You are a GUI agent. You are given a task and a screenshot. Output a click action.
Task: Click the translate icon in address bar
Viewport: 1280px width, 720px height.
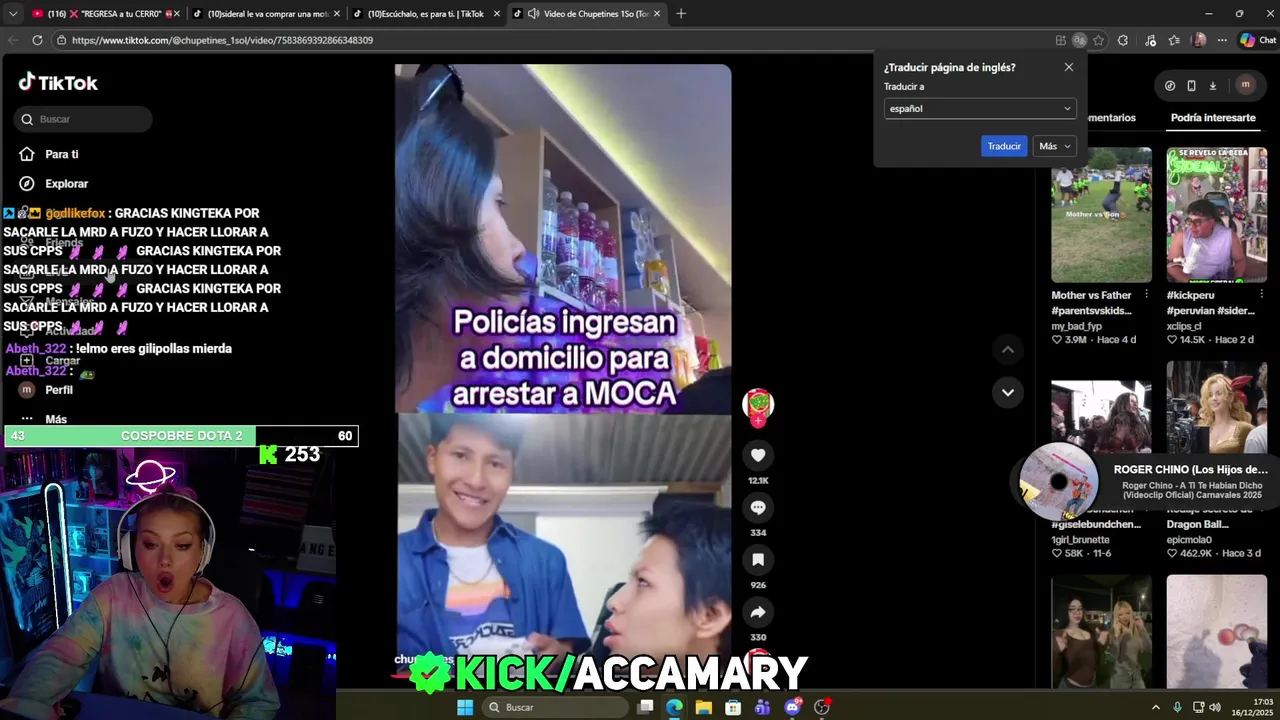(x=1079, y=40)
